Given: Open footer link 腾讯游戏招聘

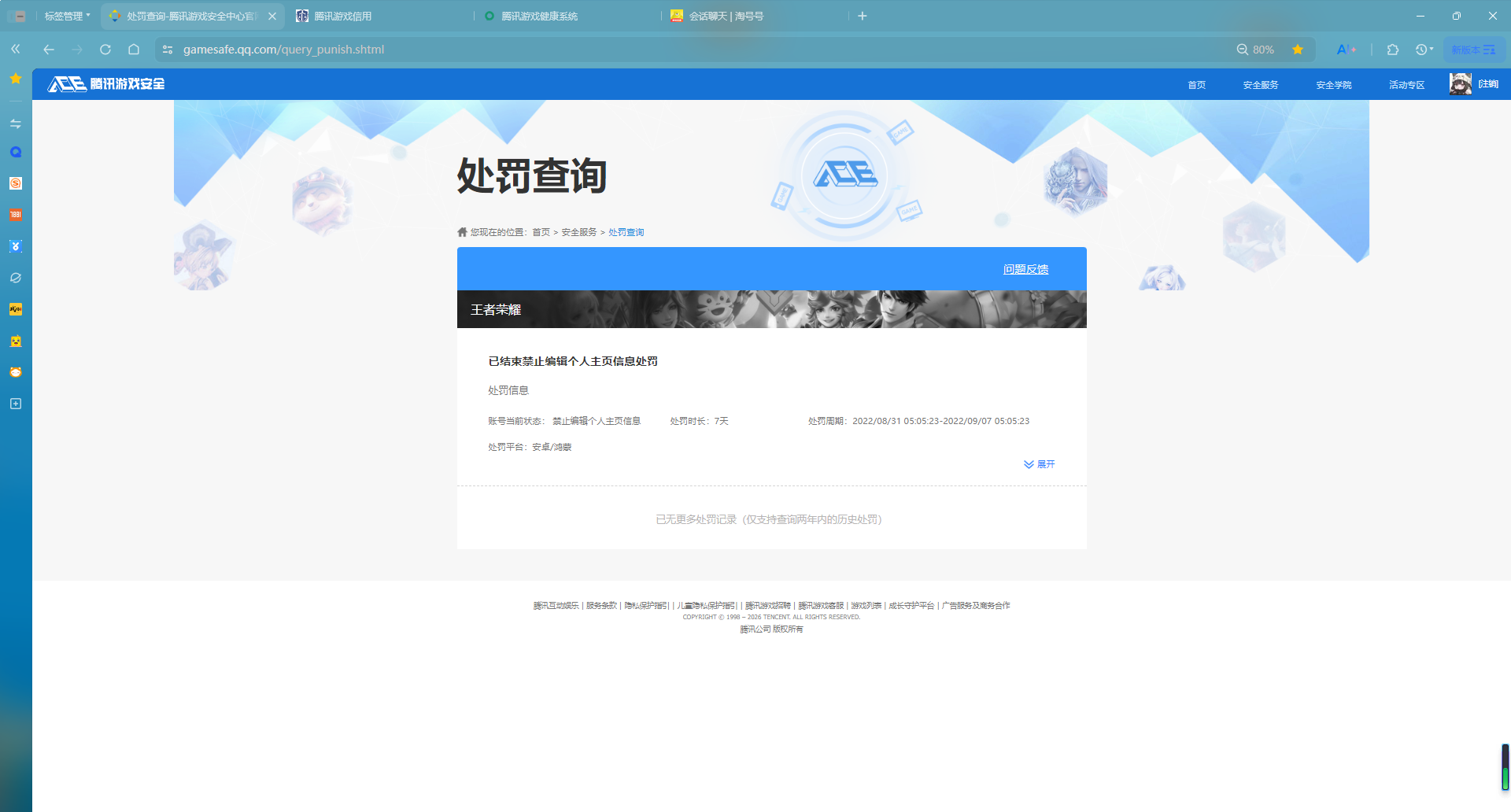Looking at the screenshot, I should 768,606.
